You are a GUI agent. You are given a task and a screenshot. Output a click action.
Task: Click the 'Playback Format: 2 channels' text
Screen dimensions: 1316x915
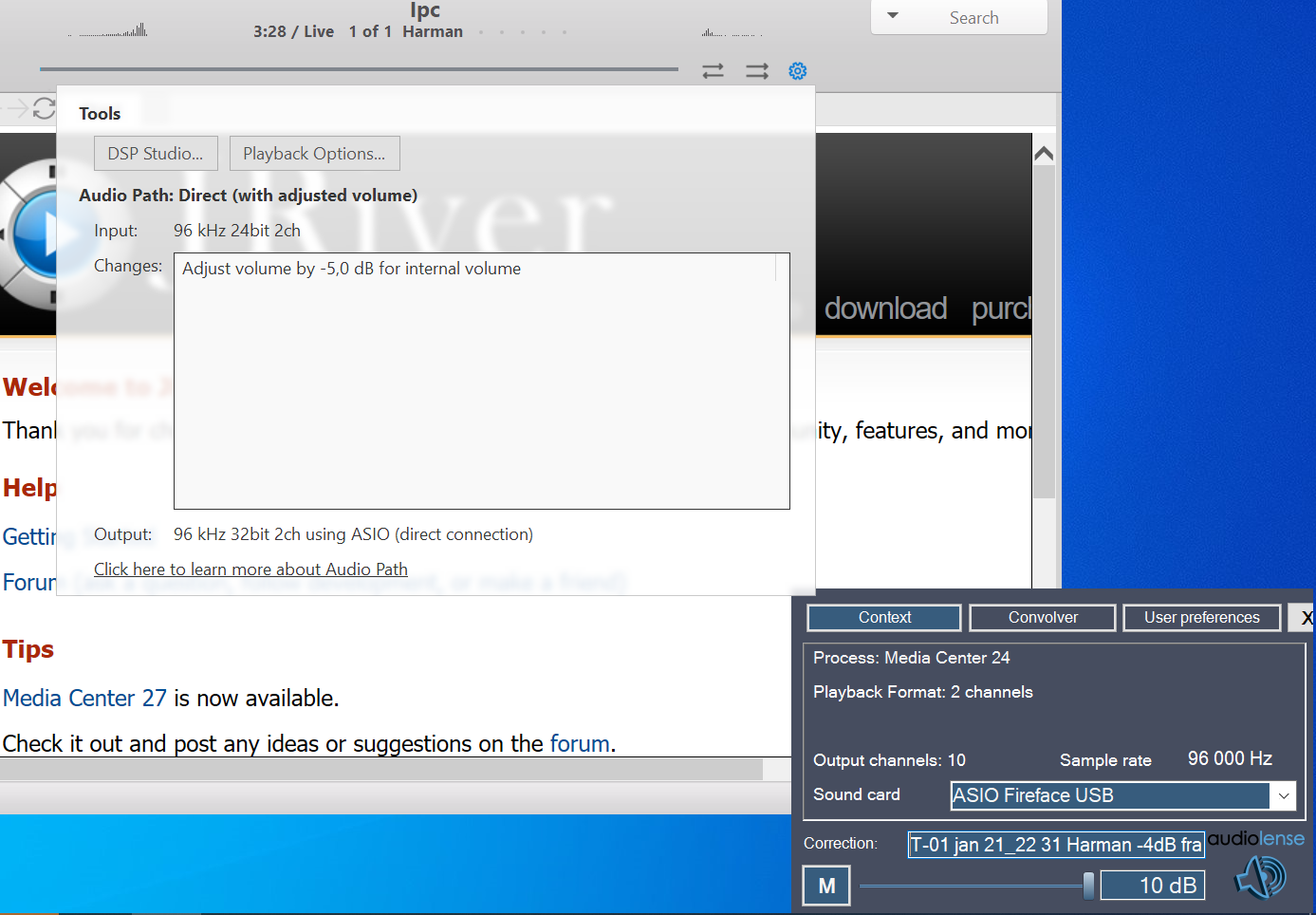tap(923, 692)
